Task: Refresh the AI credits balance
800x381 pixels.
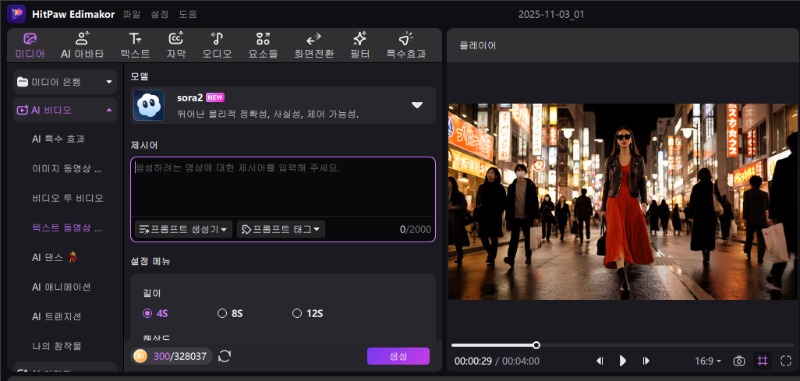Action: pos(224,356)
